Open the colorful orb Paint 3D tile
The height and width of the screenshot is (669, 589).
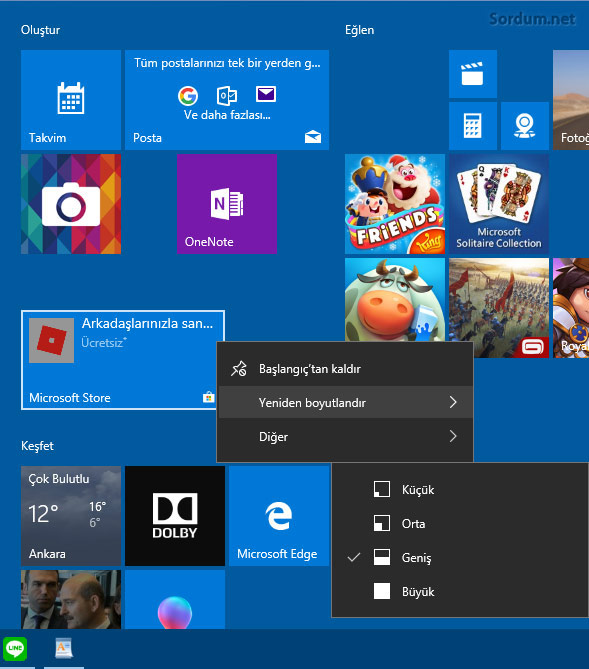(175, 599)
